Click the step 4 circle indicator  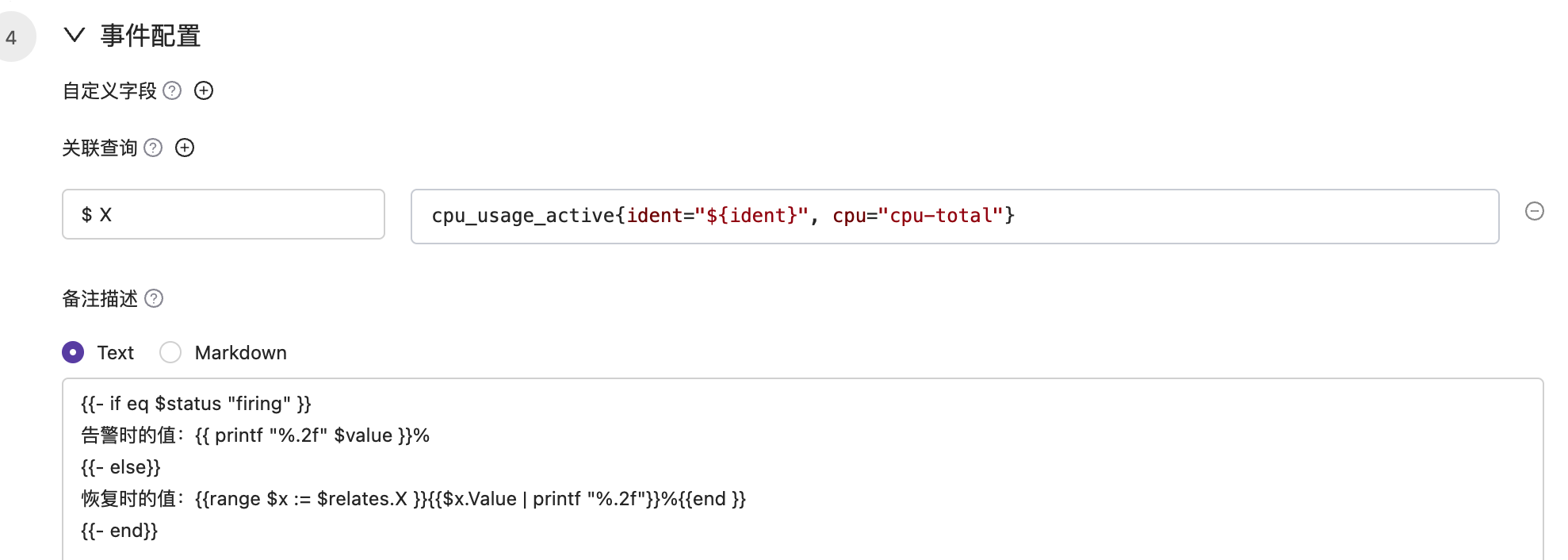[x=13, y=37]
